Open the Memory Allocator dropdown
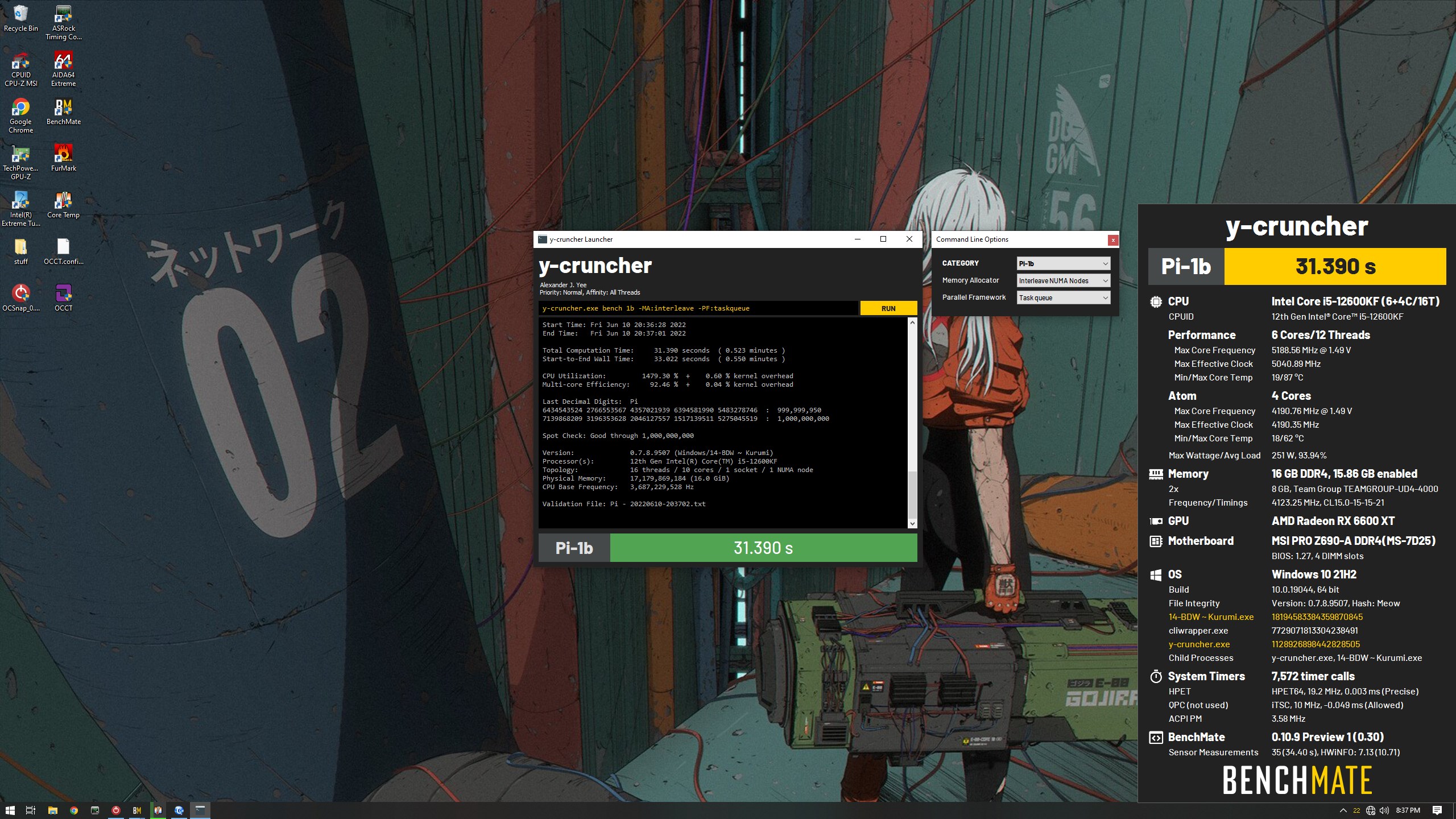Viewport: 1456px width, 819px height. (x=1064, y=280)
